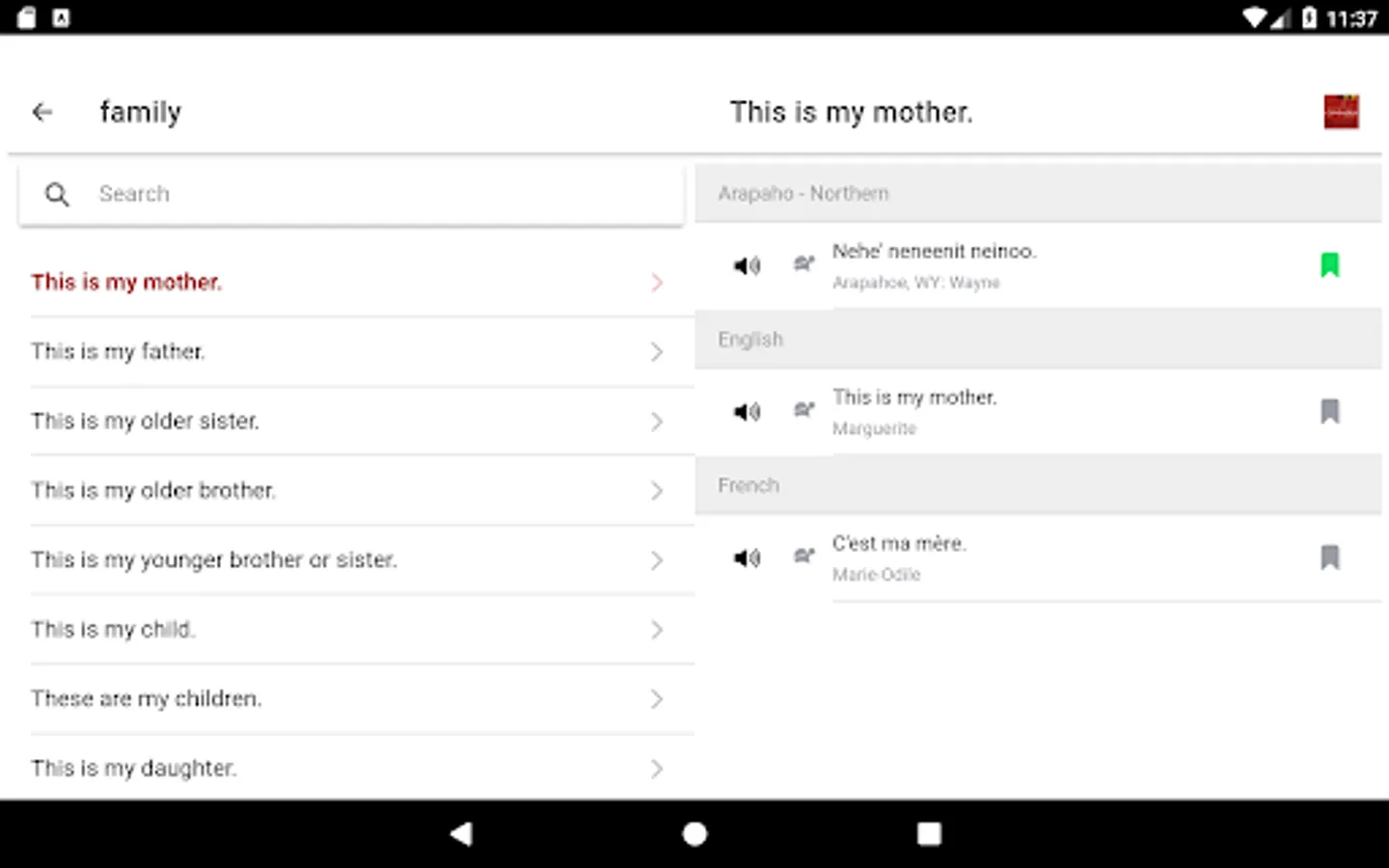Play French audio for C'est ma mère
The width and height of the screenshot is (1389, 868).
click(x=748, y=557)
